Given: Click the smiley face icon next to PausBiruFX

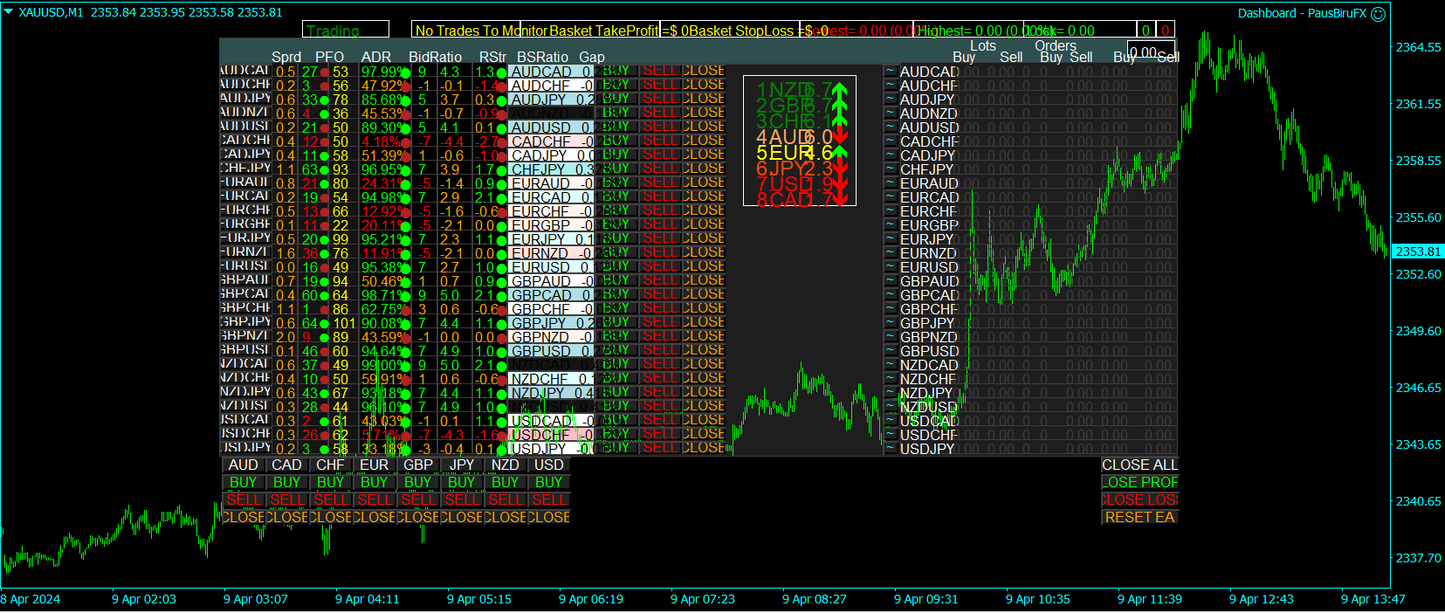Looking at the screenshot, I should point(1379,13).
